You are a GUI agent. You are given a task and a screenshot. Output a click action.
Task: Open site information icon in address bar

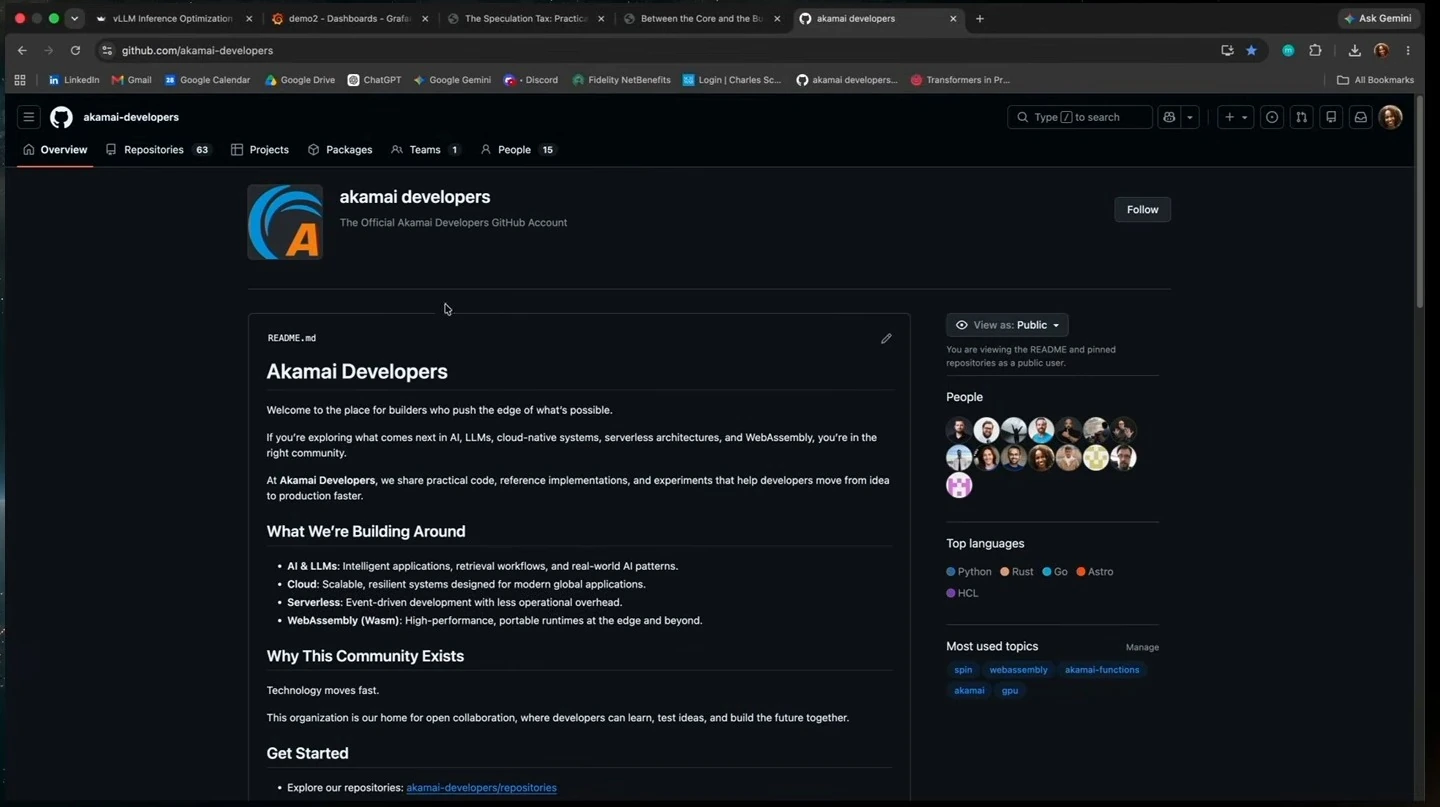point(107,50)
